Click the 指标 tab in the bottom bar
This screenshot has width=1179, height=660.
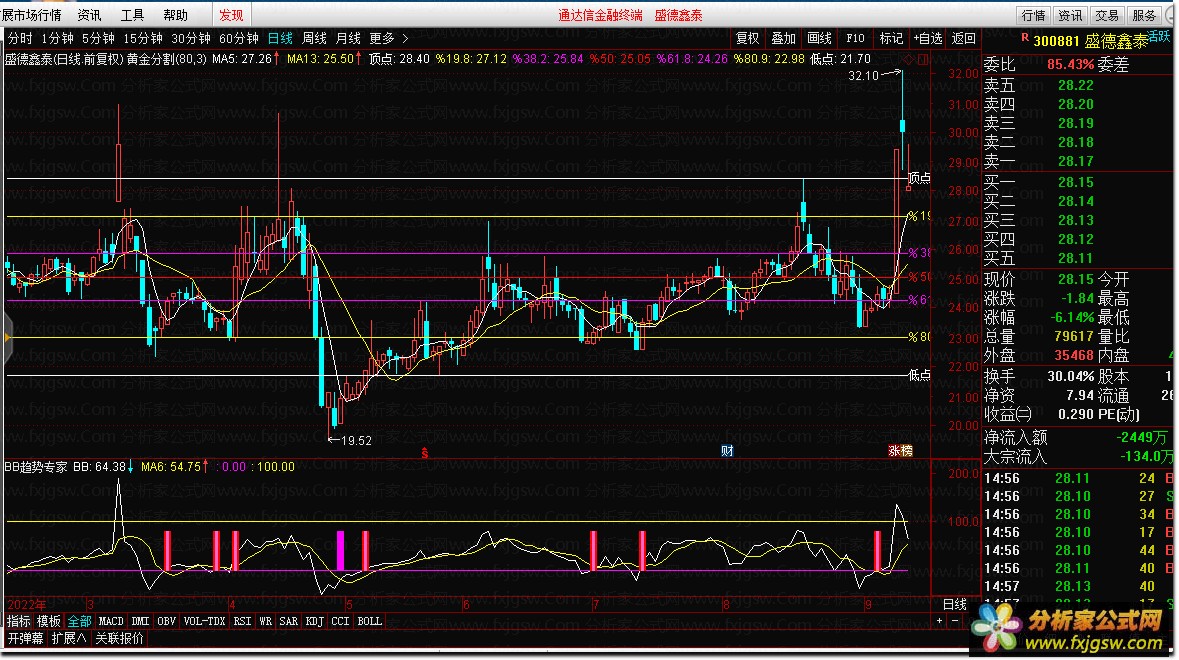pos(19,621)
